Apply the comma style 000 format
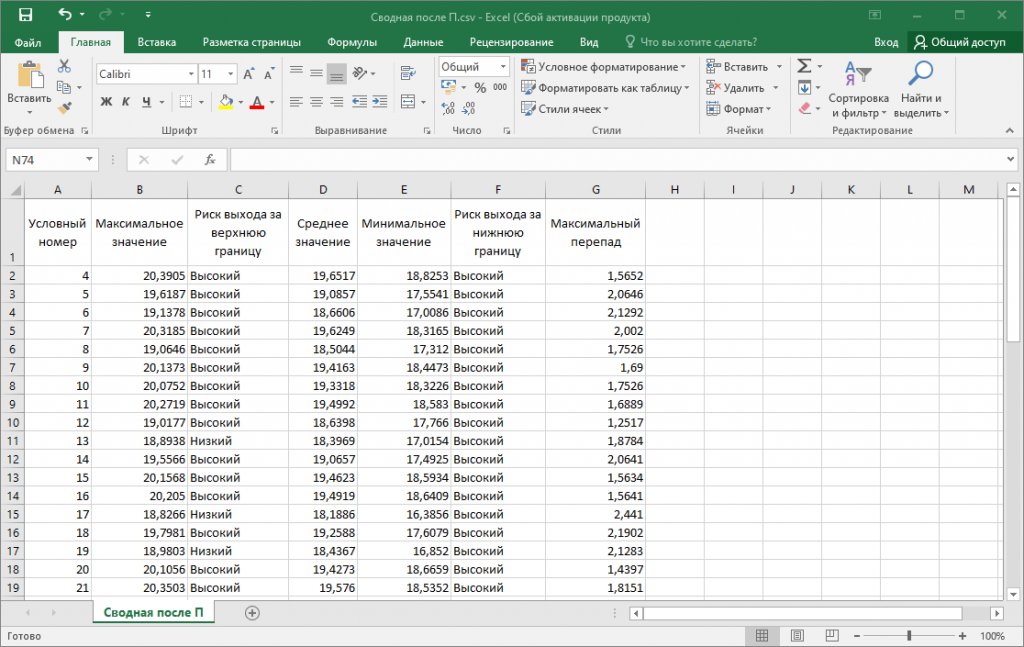 pos(500,87)
